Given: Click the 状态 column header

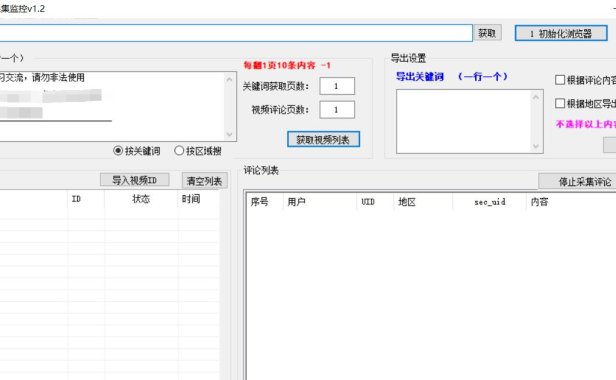Looking at the screenshot, I should 141,199.
